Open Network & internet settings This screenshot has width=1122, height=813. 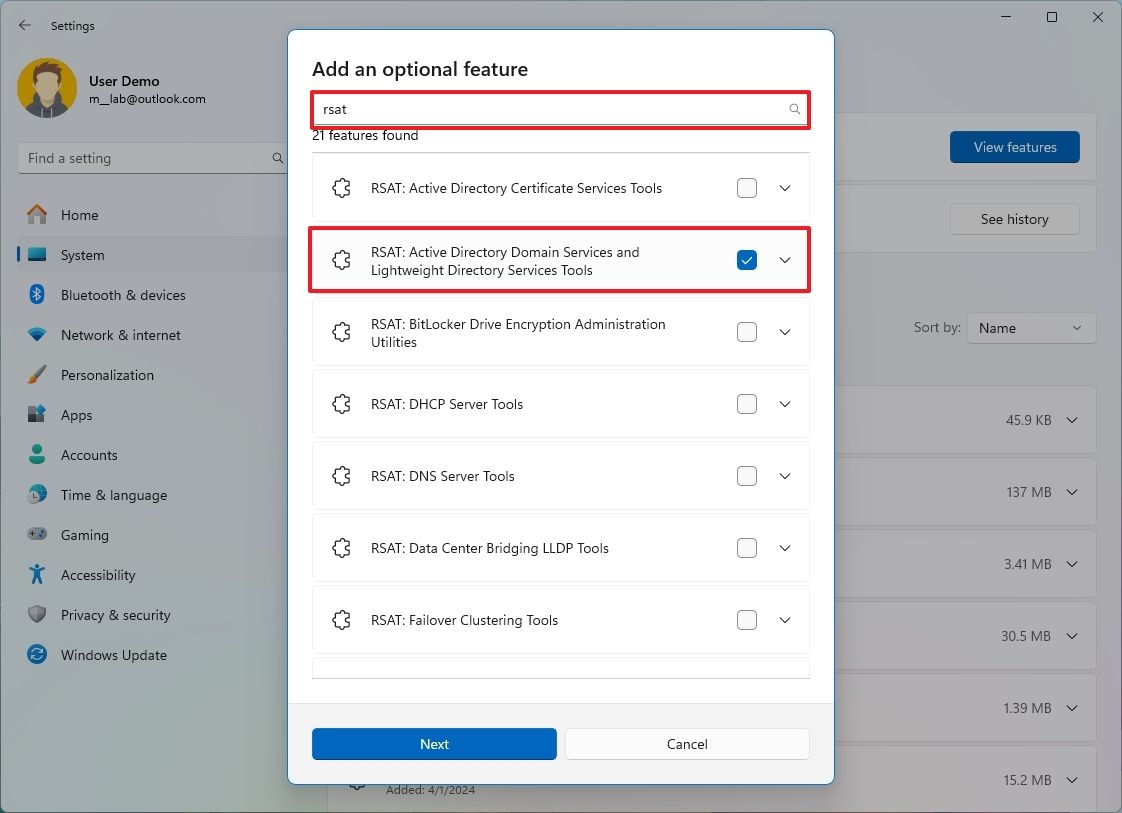(118, 335)
